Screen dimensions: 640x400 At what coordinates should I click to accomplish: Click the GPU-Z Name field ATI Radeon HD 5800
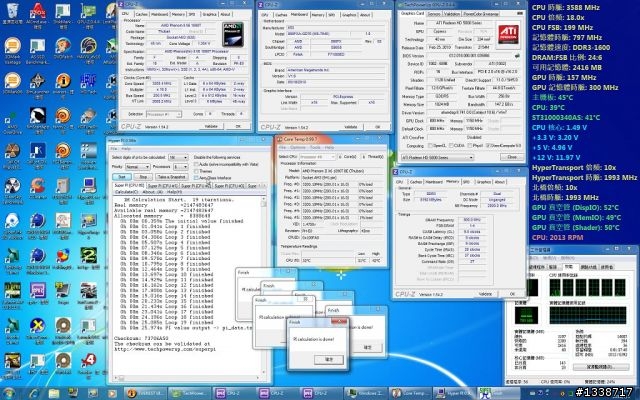[x=460, y=23]
